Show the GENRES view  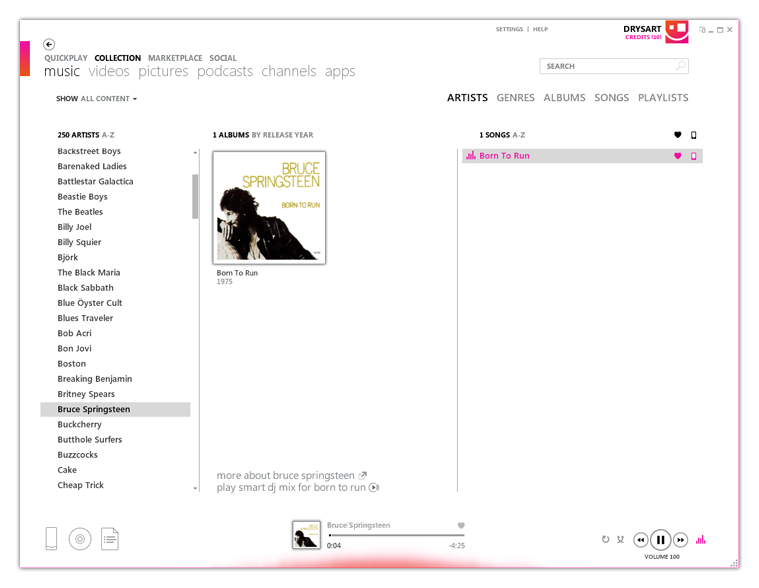tap(516, 98)
